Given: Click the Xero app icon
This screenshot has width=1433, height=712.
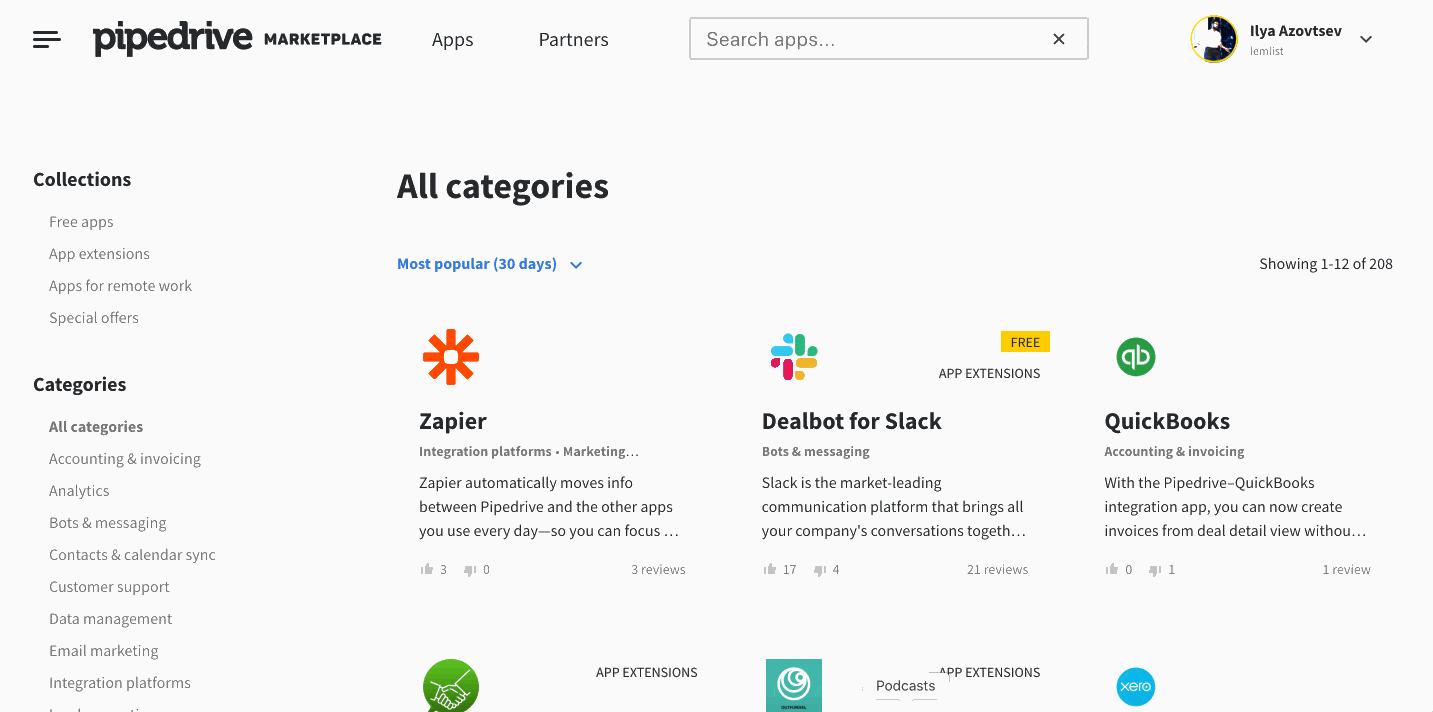Looking at the screenshot, I should 1135,687.
